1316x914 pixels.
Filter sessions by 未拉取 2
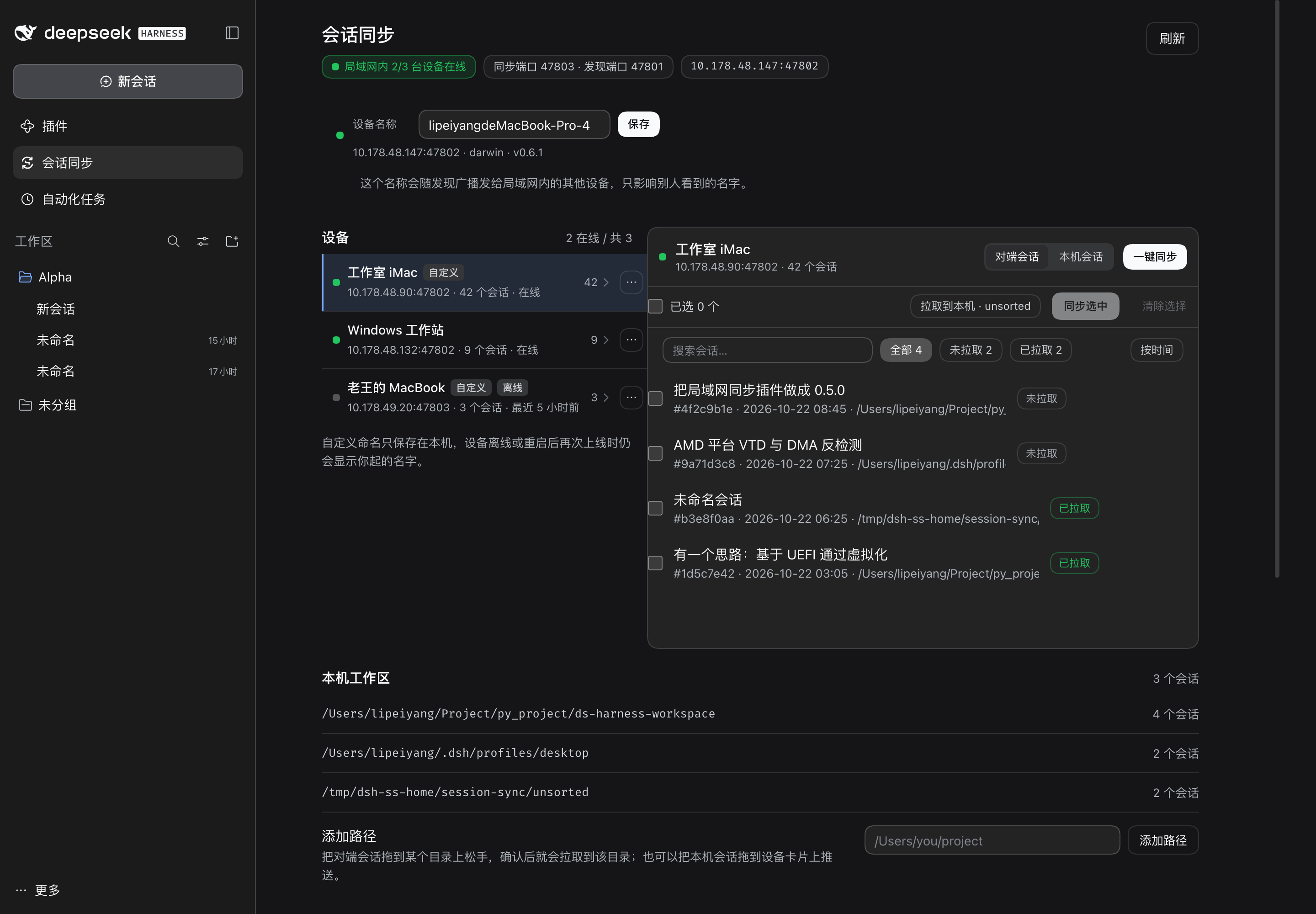click(x=971, y=350)
